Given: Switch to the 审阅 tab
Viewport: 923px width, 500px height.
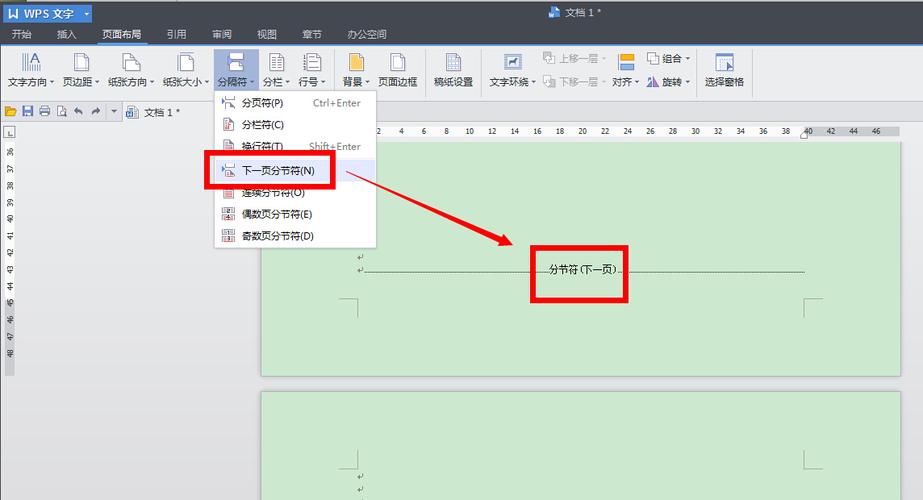Looking at the screenshot, I should point(222,34).
